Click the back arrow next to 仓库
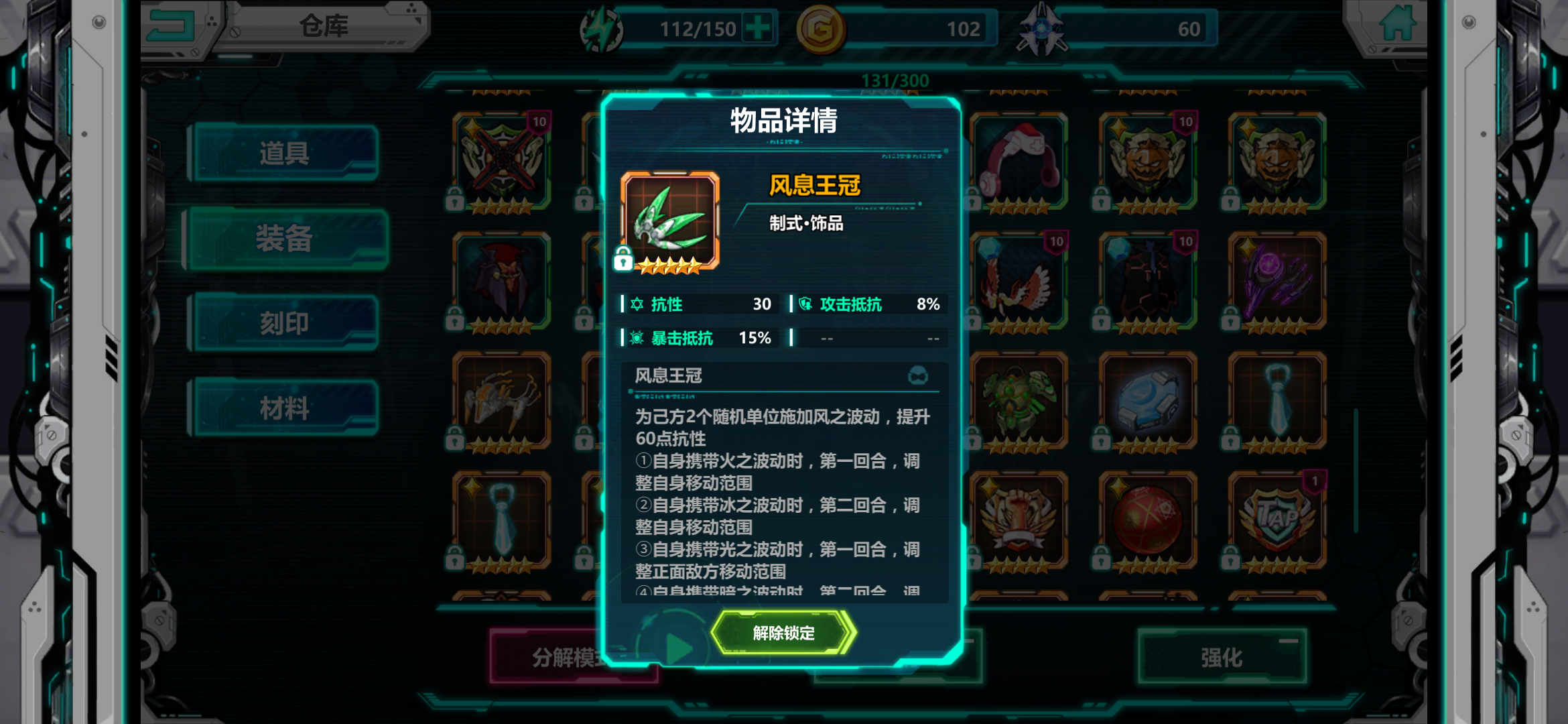This screenshot has height=724, width=1568. point(173,25)
